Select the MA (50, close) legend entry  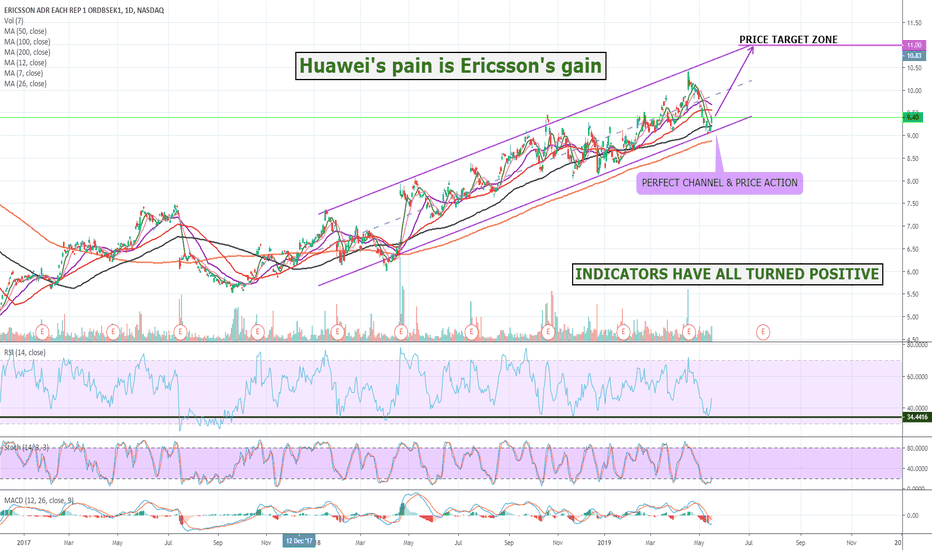pyautogui.click(x=25, y=32)
